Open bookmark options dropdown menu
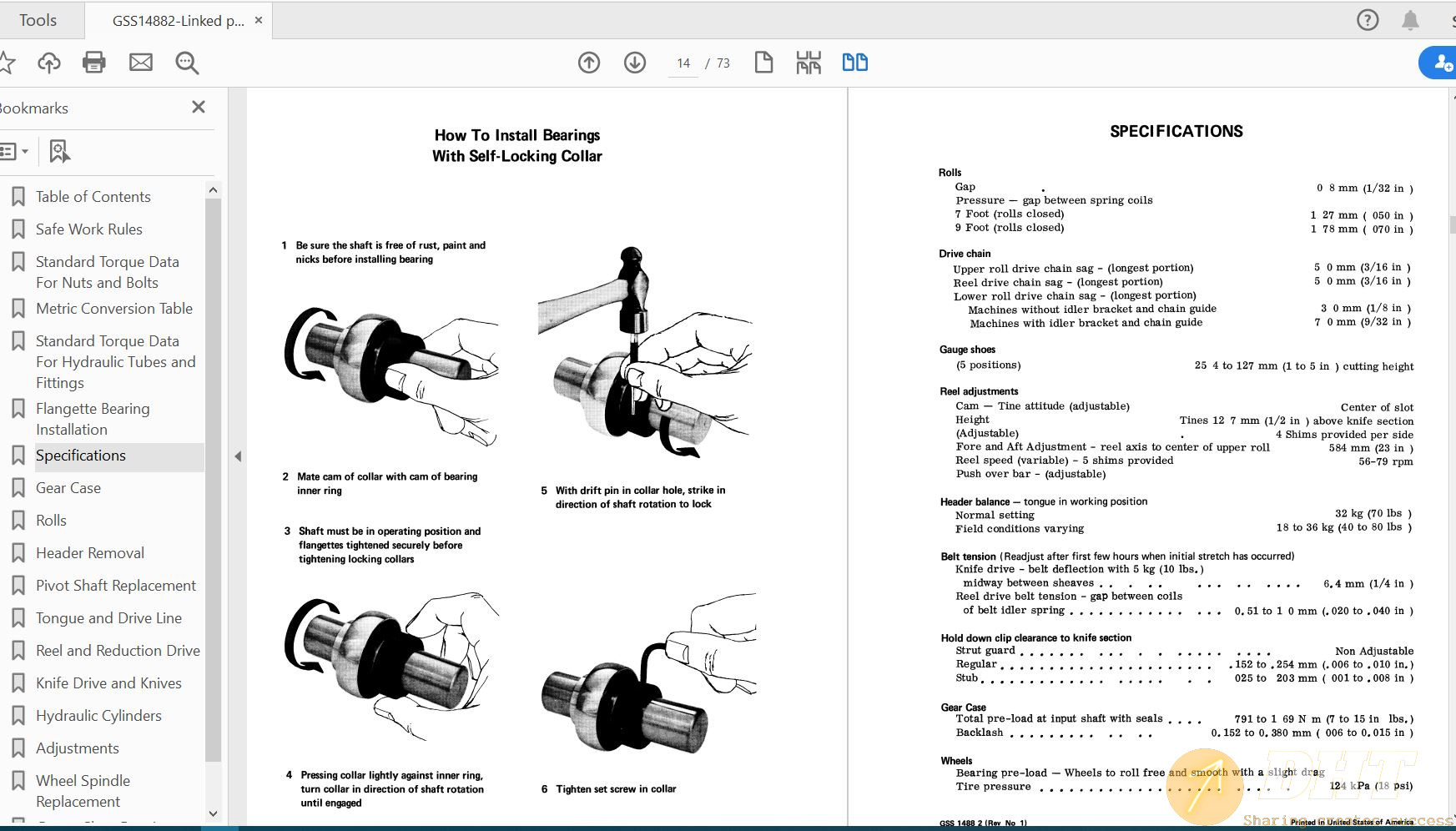1456x831 pixels. coord(14,151)
